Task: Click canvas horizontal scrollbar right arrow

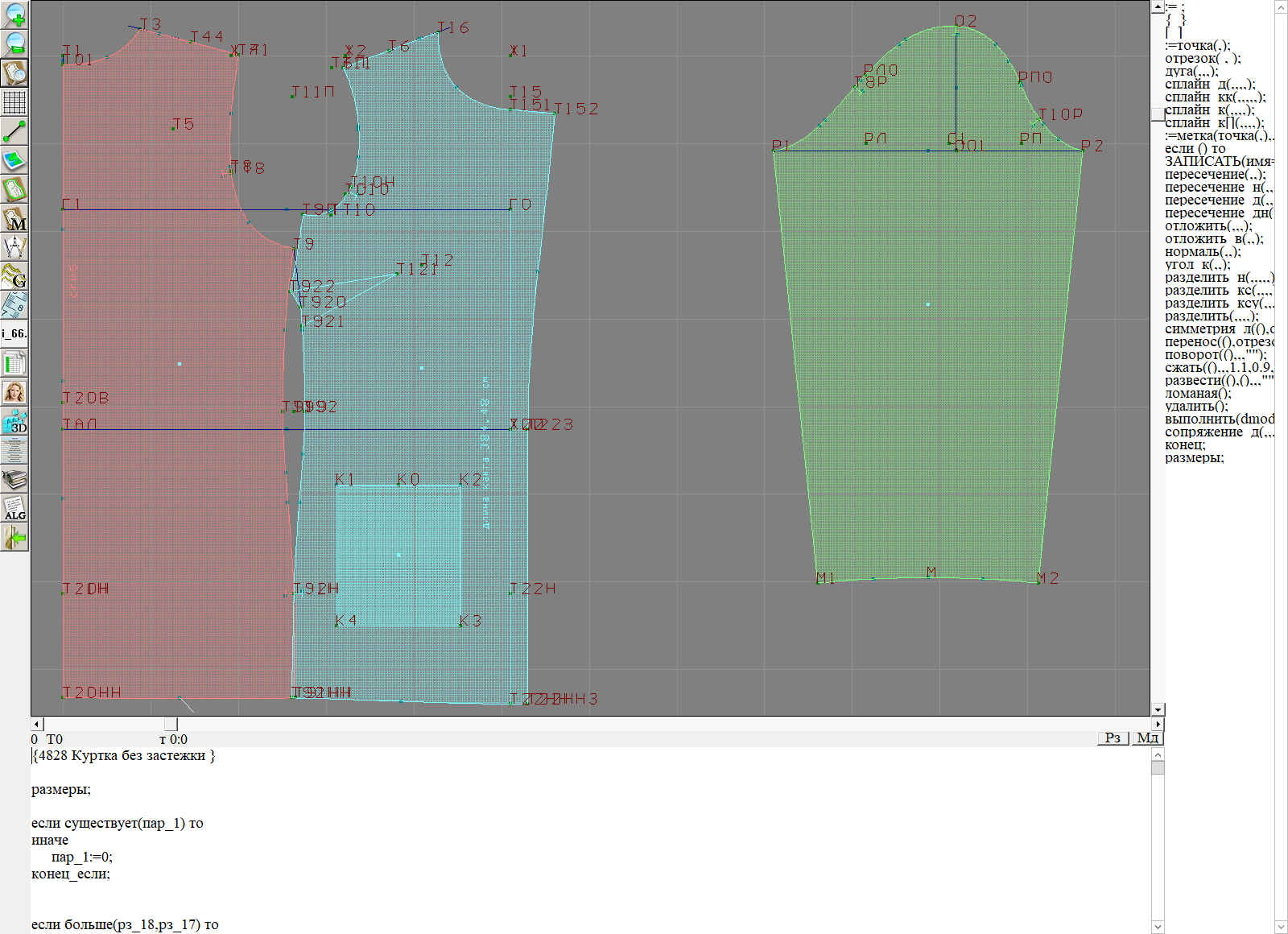Action: pyautogui.click(x=1158, y=724)
